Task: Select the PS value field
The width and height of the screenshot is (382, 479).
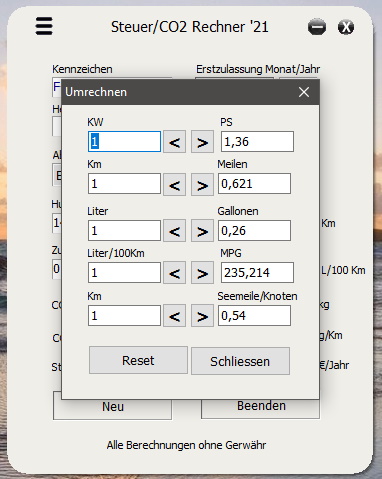Action: coord(257,141)
